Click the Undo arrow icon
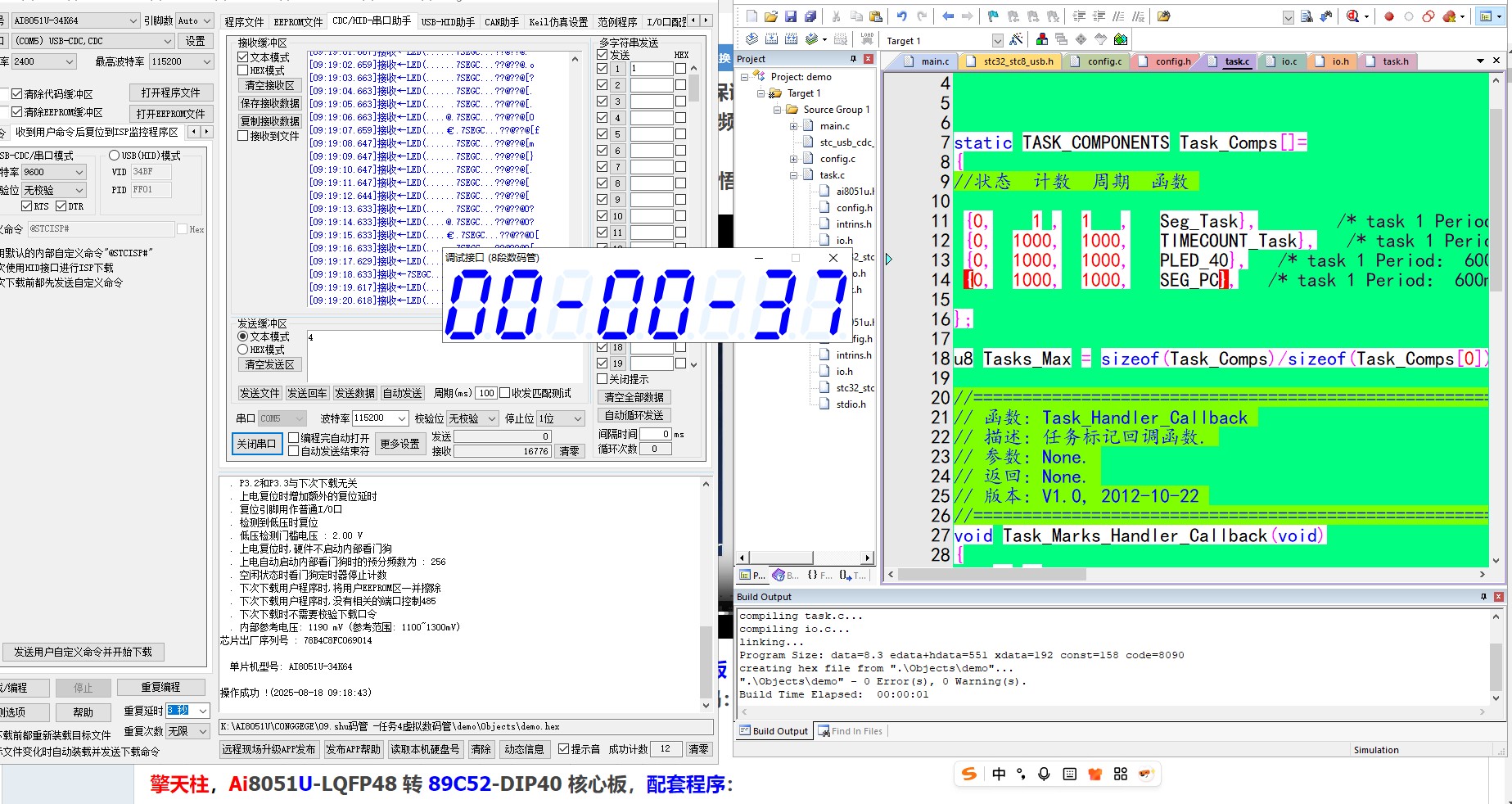 (x=901, y=16)
